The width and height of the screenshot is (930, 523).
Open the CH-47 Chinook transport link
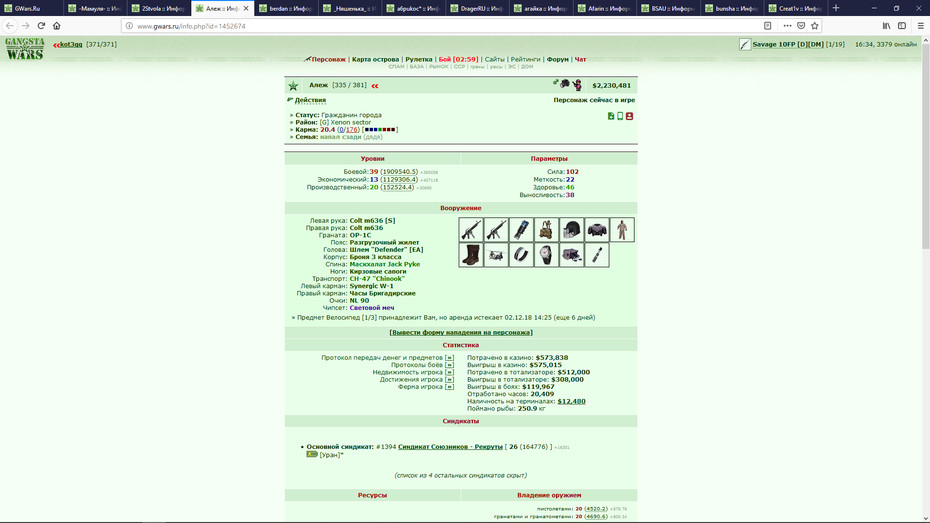click(x=377, y=279)
